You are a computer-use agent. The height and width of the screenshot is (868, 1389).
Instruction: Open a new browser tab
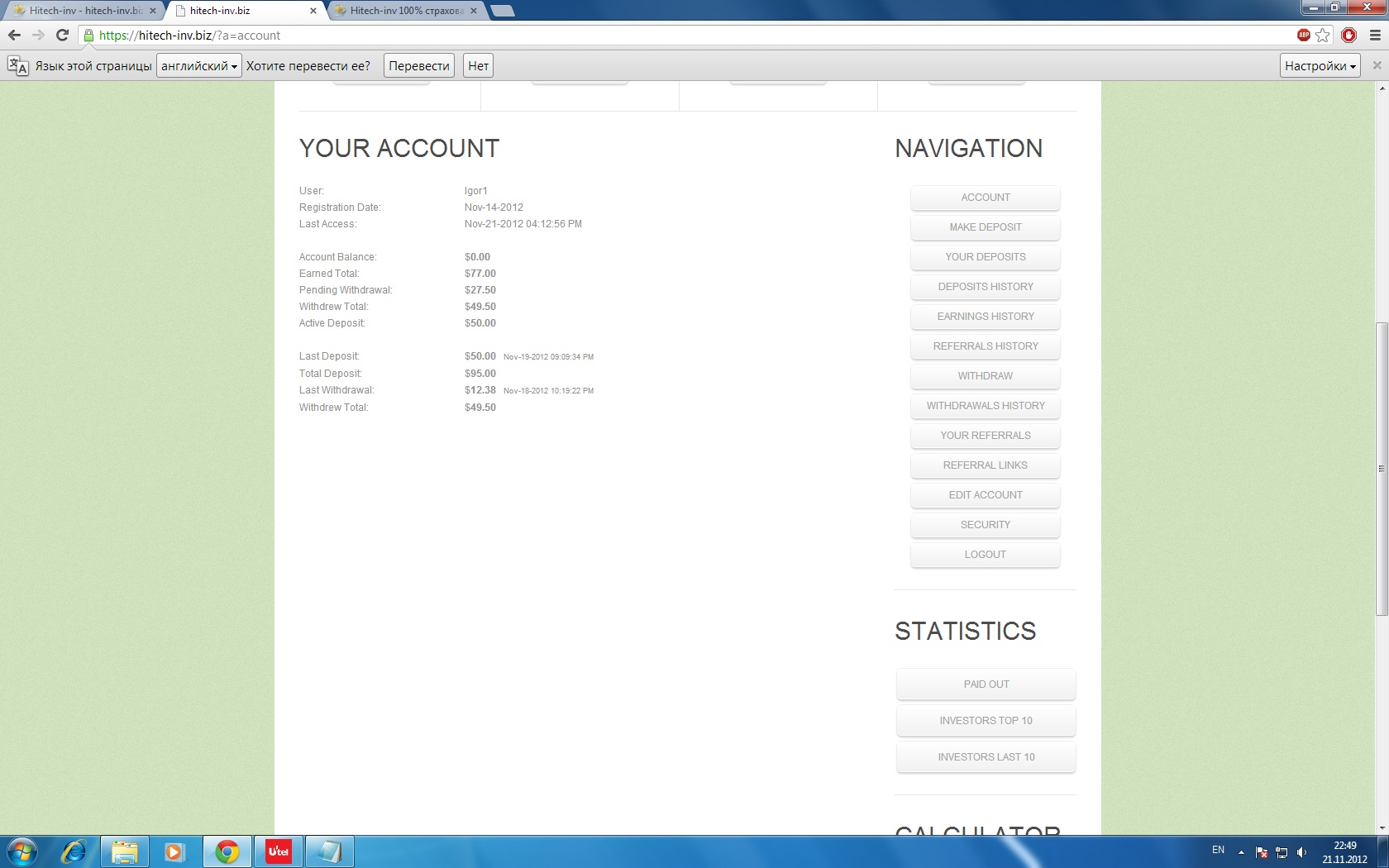(x=502, y=11)
